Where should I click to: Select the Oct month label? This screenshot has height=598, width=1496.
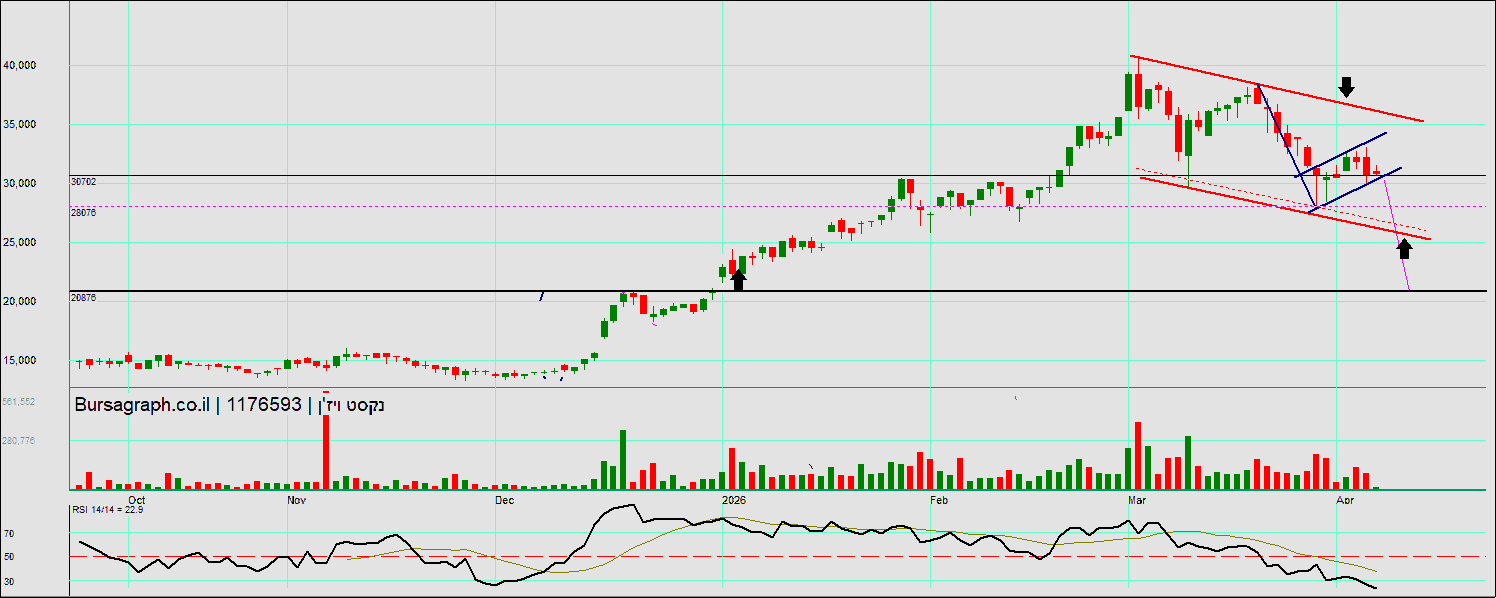coord(137,498)
